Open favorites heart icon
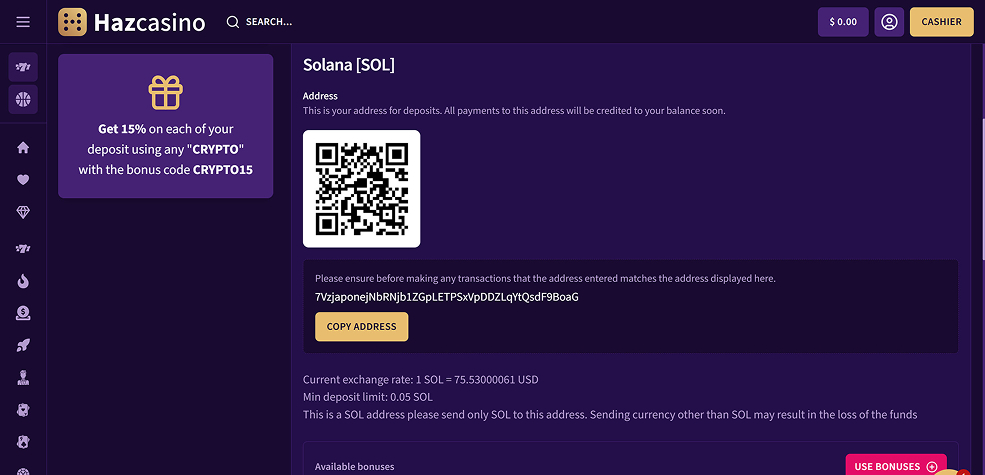 (x=23, y=180)
